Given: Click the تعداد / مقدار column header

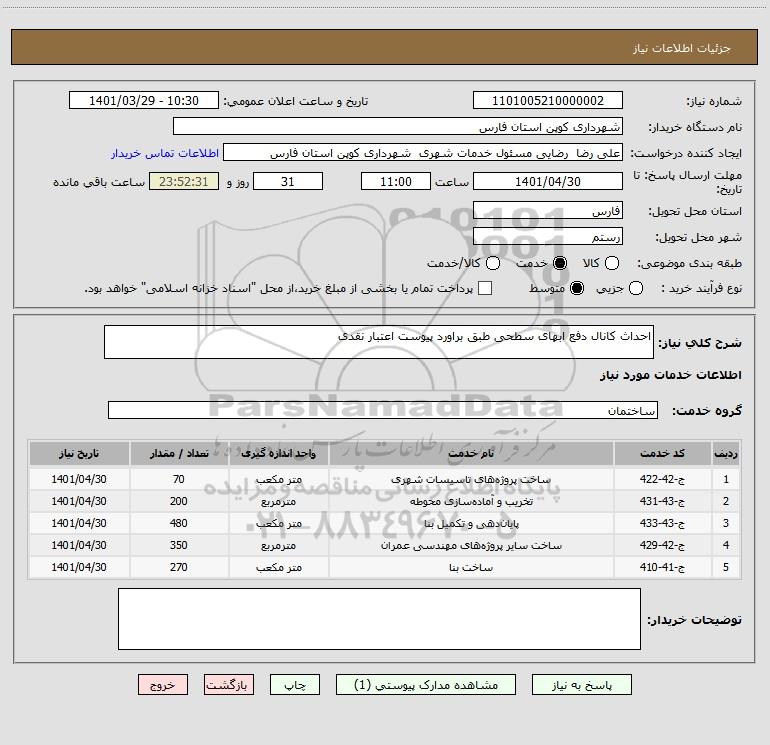Looking at the screenshot, I should point(179,453).
